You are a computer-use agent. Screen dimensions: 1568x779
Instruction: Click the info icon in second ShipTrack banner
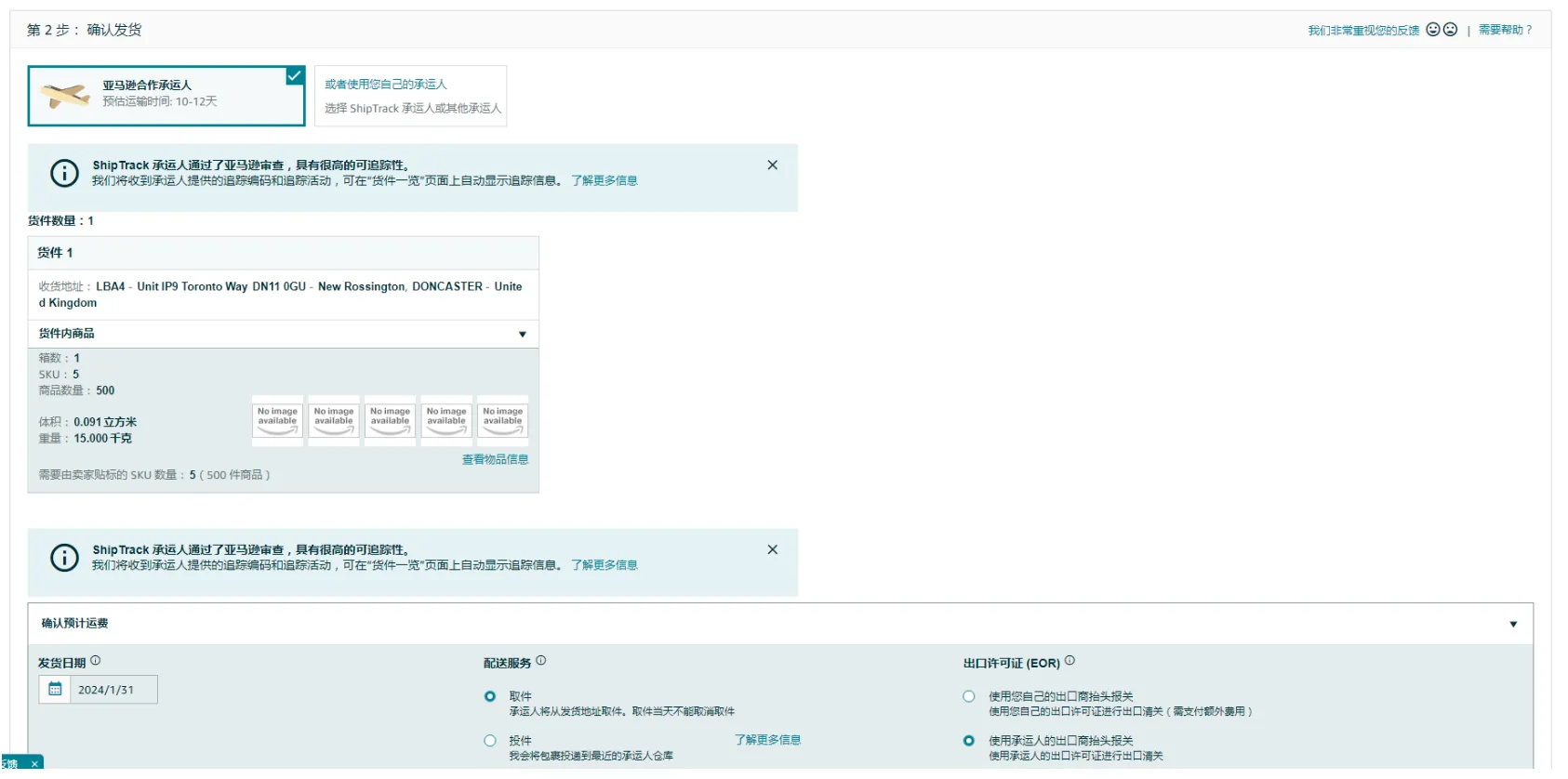[x=64, y=558]
